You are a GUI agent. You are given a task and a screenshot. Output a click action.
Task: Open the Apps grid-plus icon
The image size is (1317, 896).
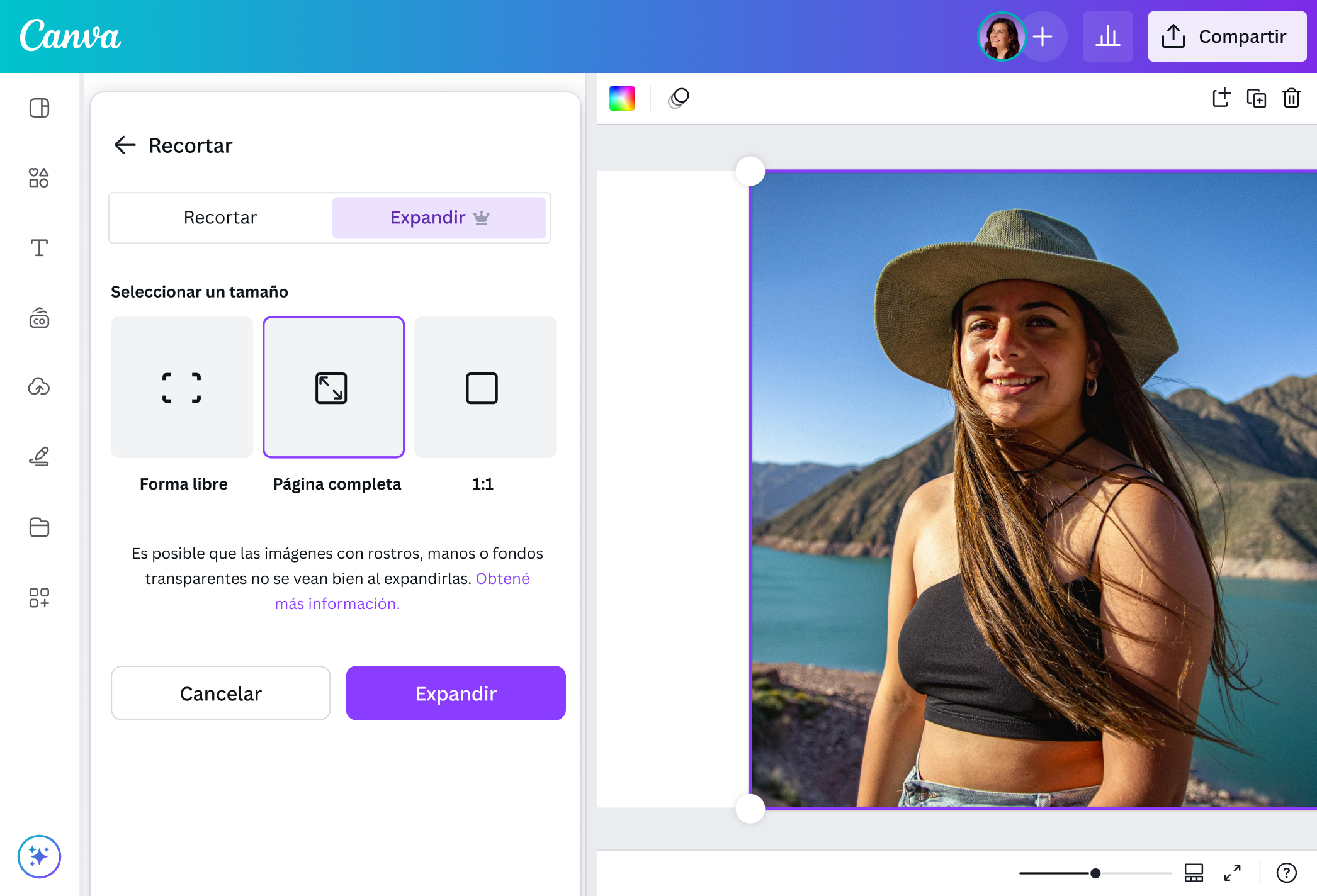pyautogui.click(x=39, y=597)
